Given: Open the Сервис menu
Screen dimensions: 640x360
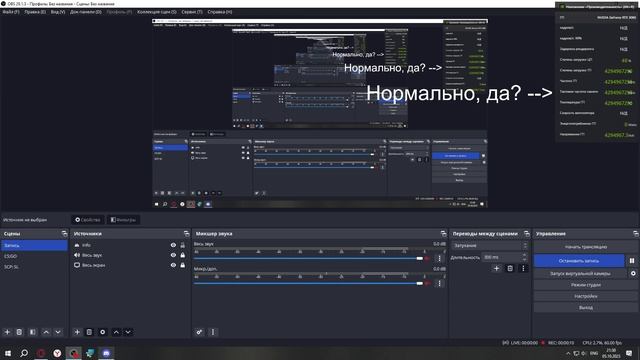Looking at the screenshot, I should click(x=192, y=12).
